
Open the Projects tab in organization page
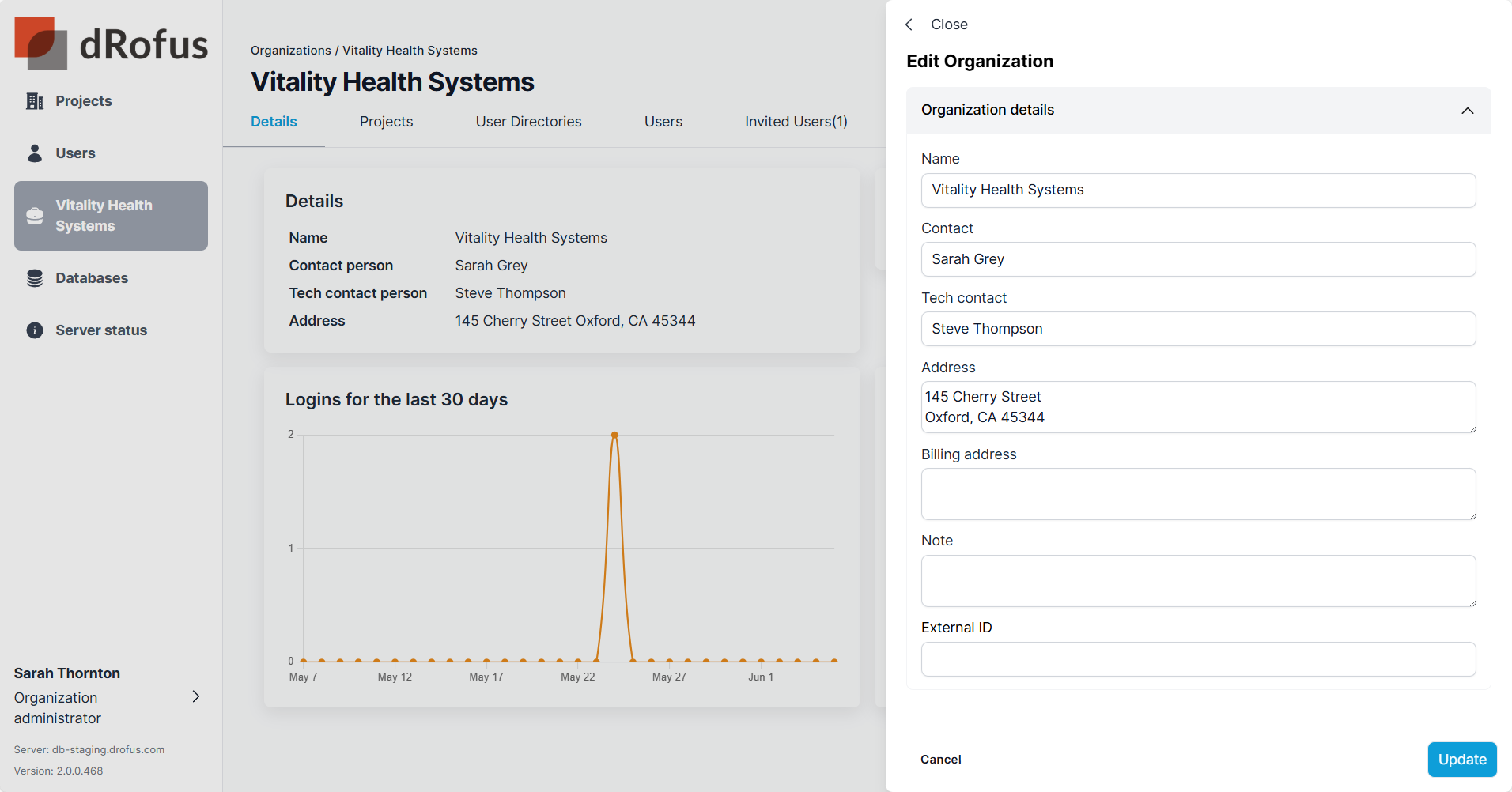click(x=386, y=122)
